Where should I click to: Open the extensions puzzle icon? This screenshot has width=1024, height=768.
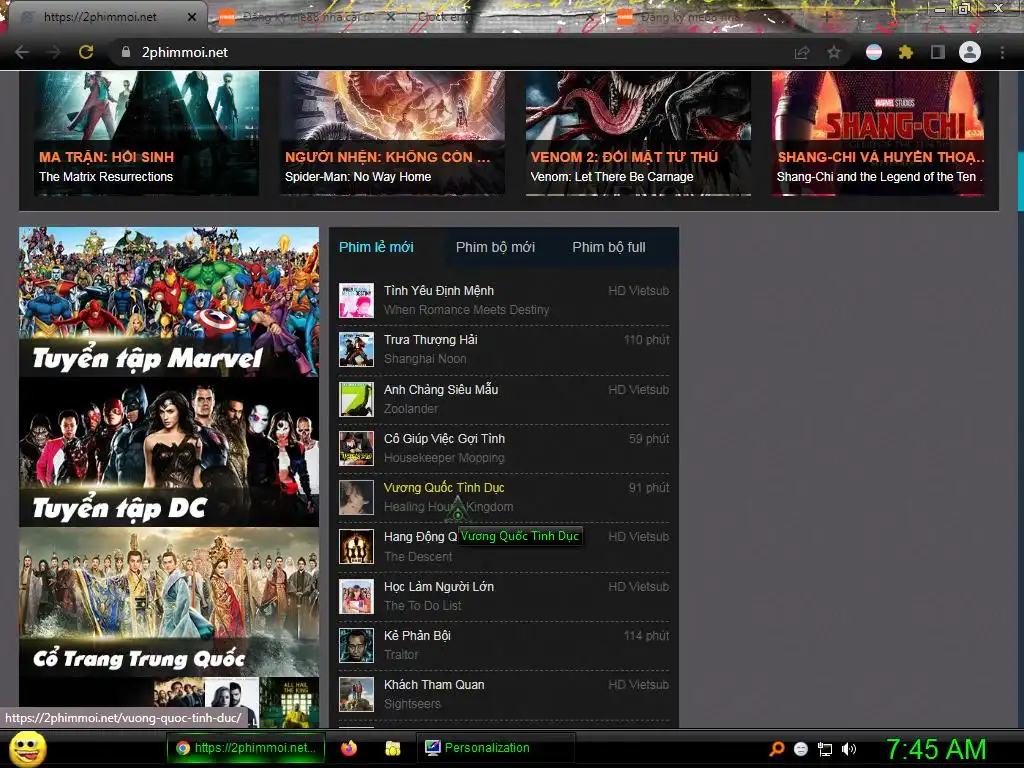[905, 52]
